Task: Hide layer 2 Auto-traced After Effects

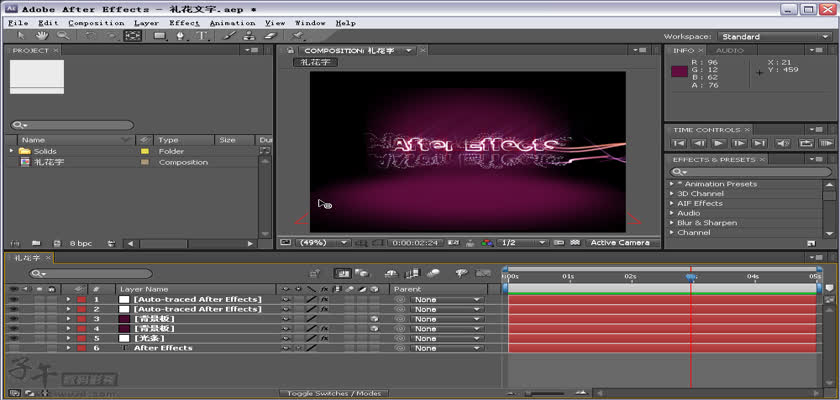Action: coord(13,309)
